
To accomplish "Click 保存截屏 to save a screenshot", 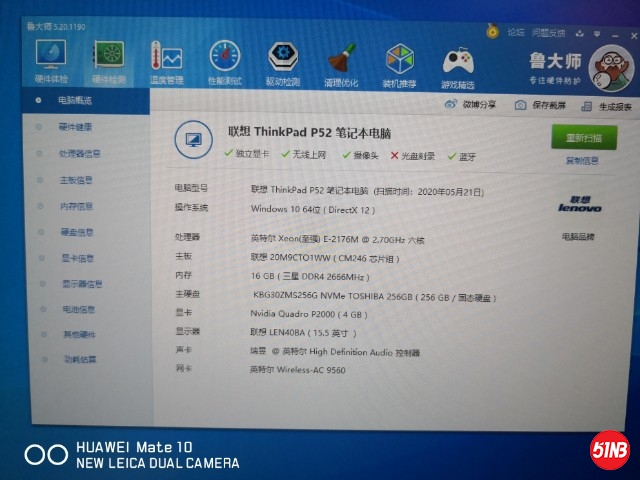I will [x=541, y=105].
